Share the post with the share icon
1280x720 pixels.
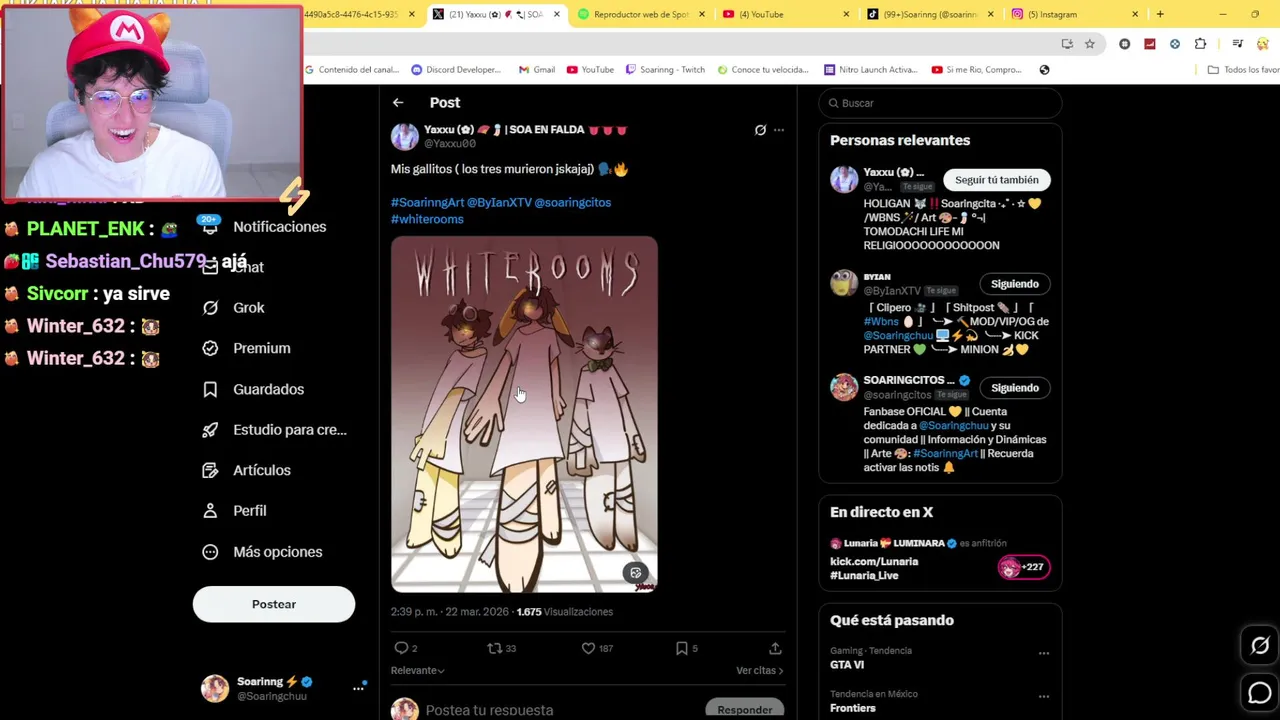point(775,648)
